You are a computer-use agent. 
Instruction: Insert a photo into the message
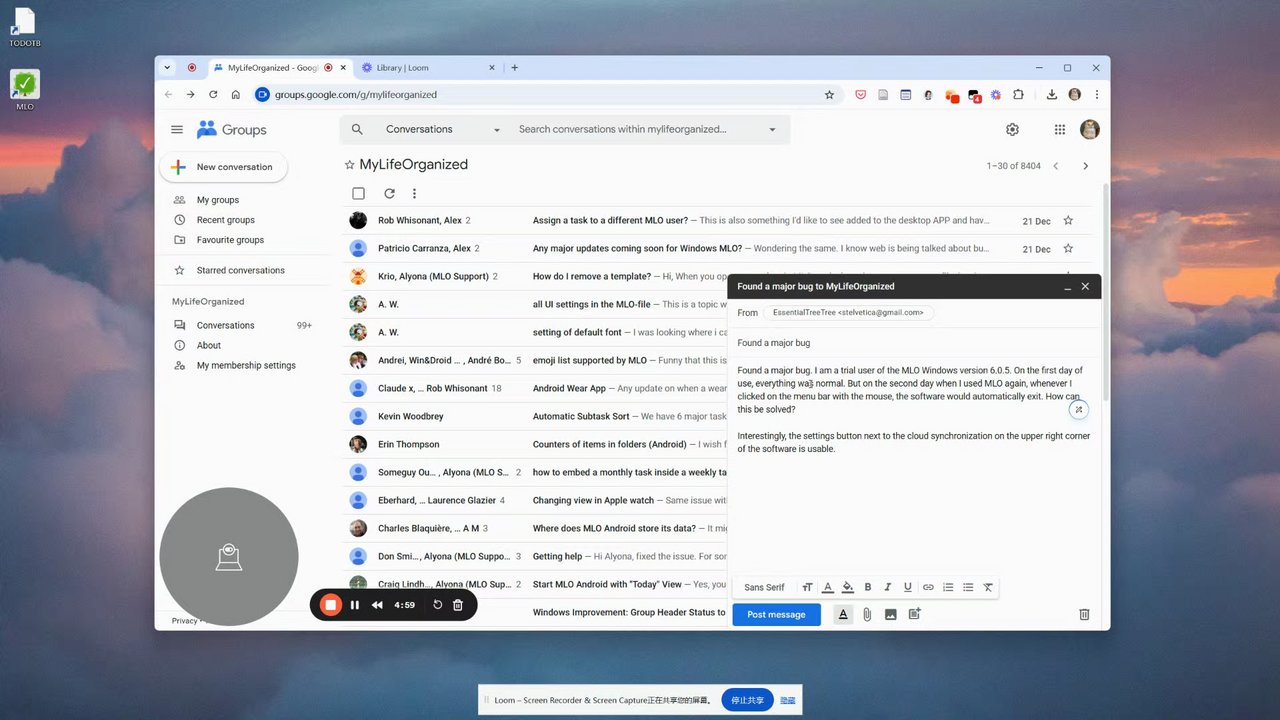(890, 614)
